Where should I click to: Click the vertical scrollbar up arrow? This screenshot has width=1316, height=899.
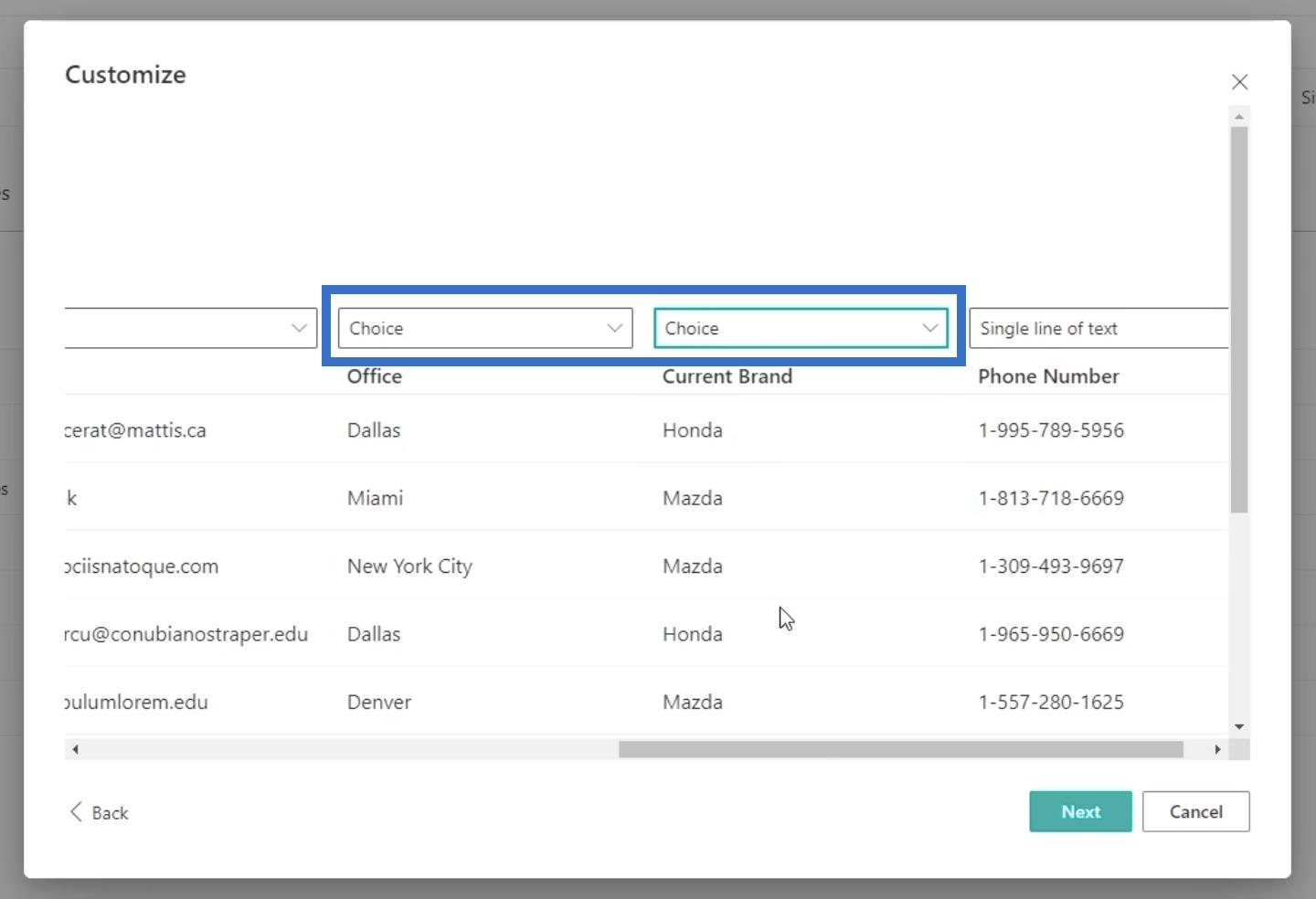(x=1239, y=116)
